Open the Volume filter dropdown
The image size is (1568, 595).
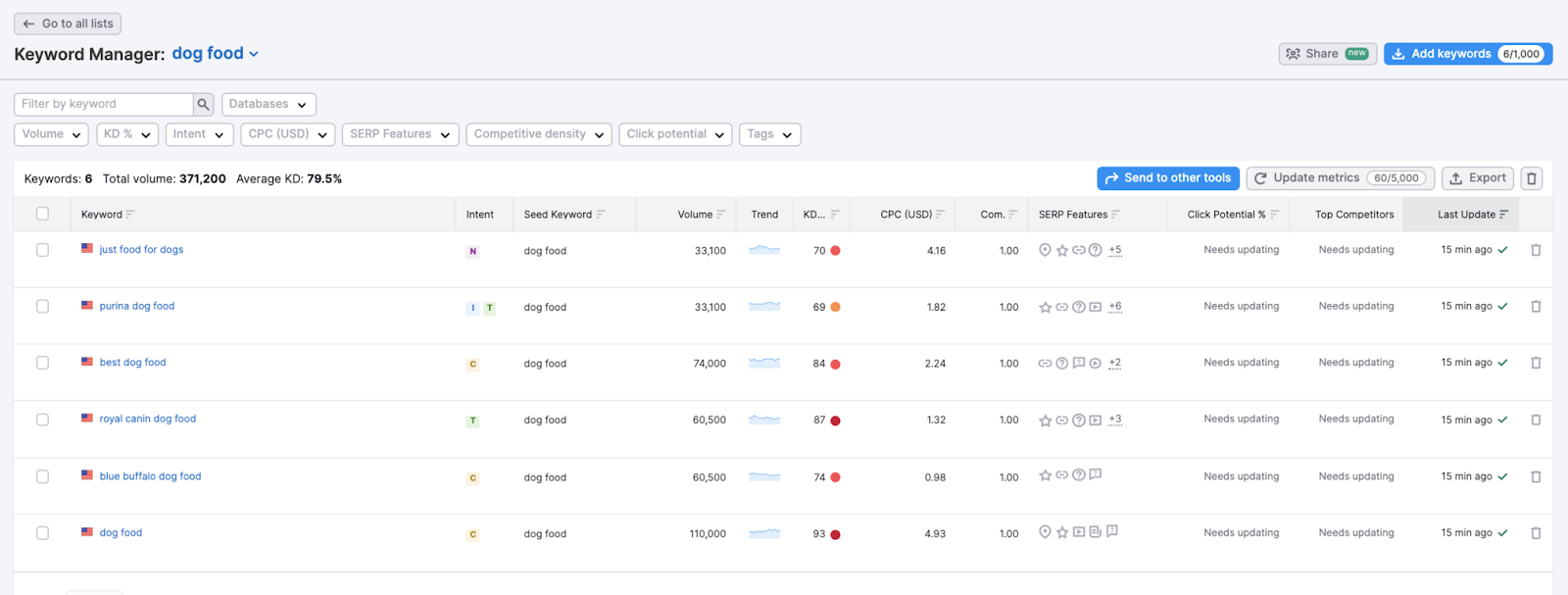(51, 134)
